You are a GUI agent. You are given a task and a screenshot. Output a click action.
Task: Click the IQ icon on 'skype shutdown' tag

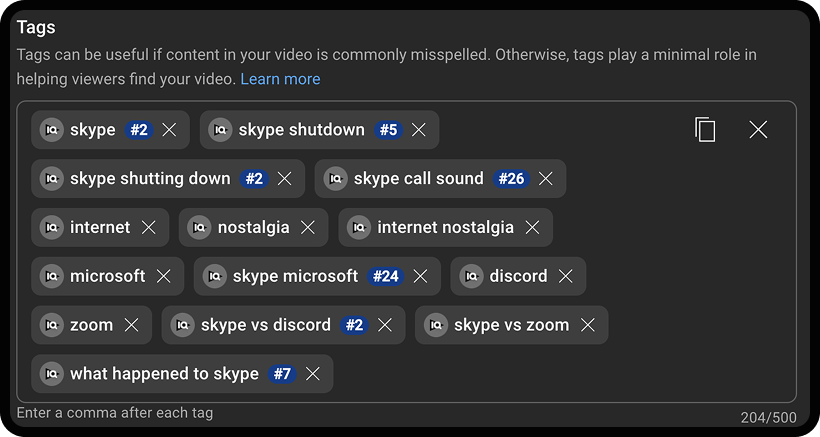click(220, 130)
